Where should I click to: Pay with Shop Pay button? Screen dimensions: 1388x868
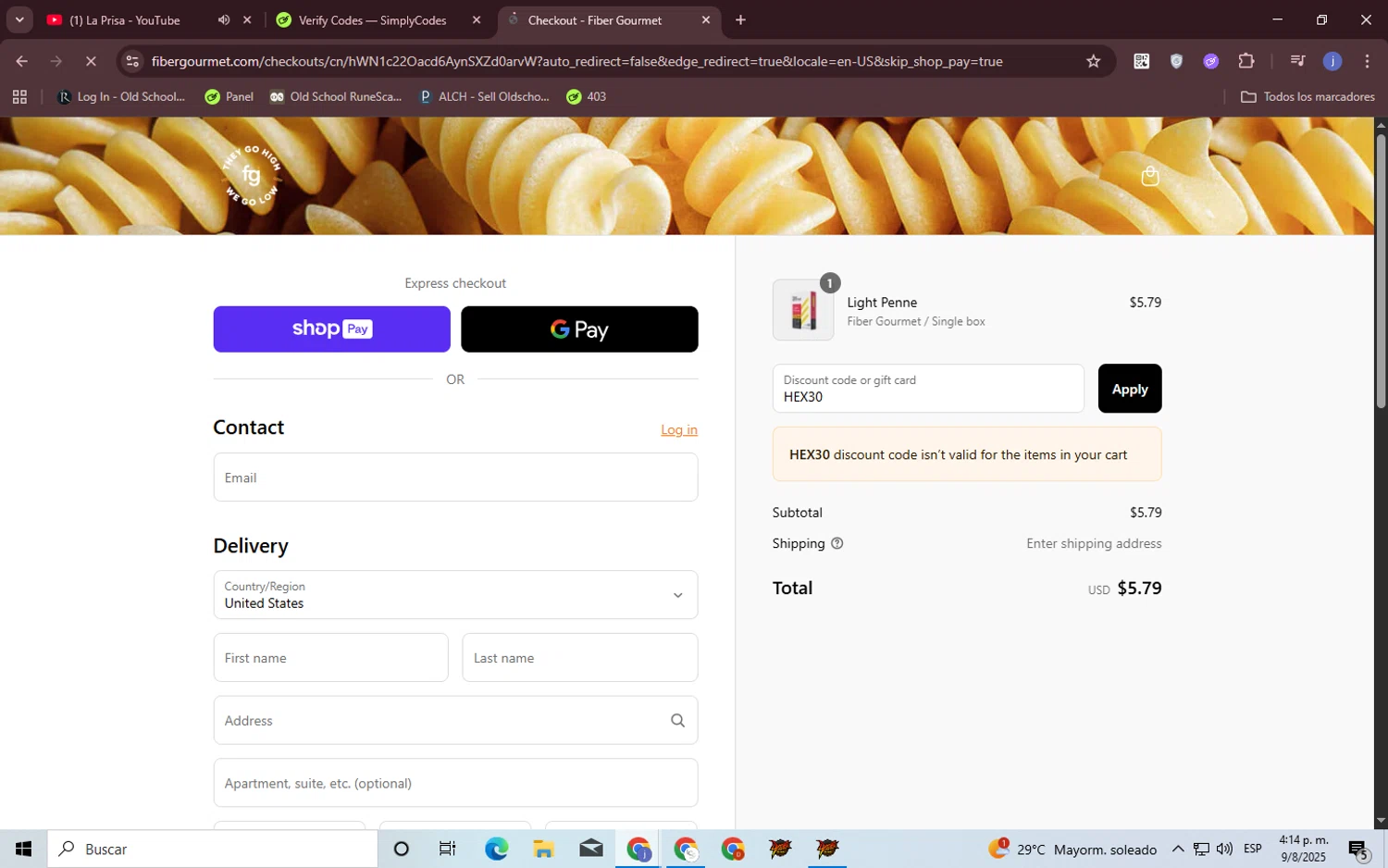pyautogui.click(x=331, y=329)
